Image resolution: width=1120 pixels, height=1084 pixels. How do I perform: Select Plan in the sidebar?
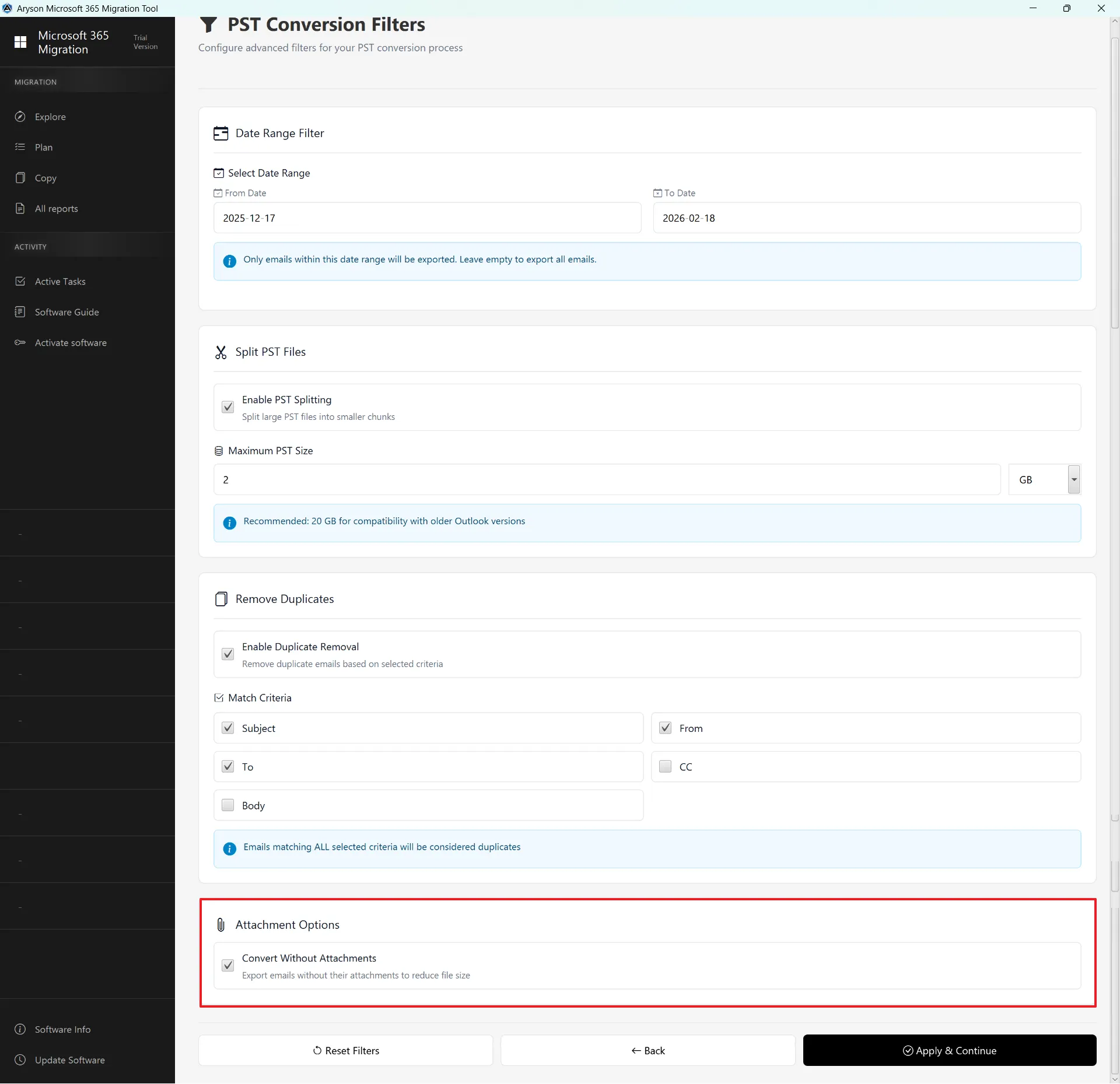tap(44, 147)
